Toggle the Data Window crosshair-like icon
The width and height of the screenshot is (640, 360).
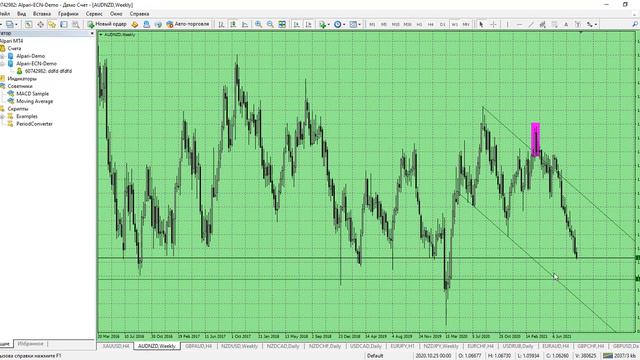pos(40,24)
